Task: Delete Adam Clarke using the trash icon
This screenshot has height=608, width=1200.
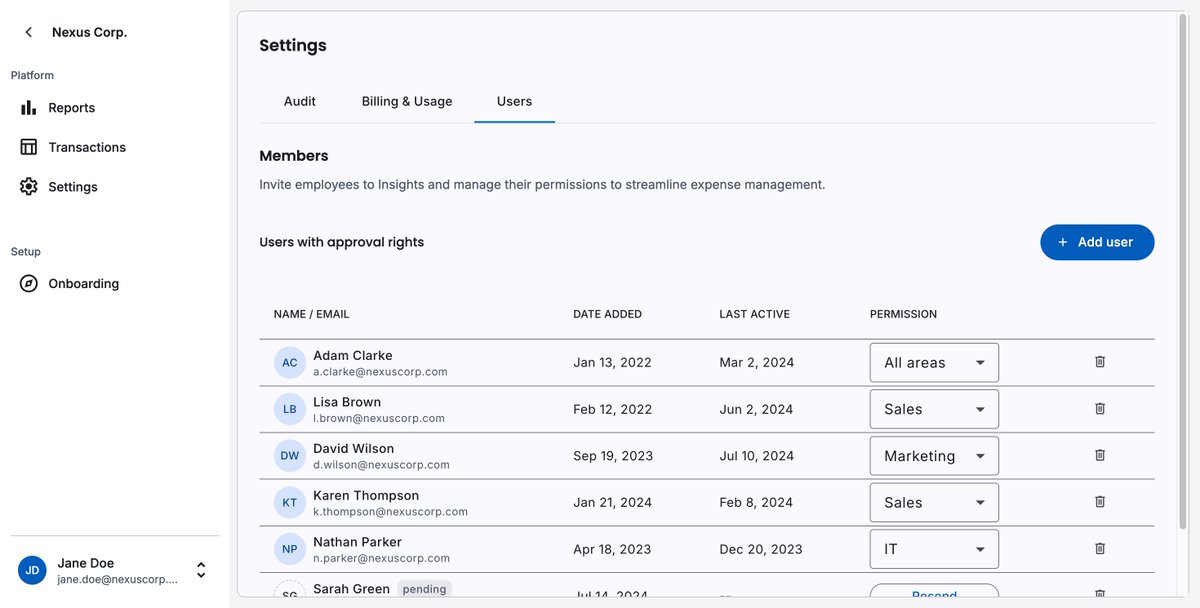Action: (x=1100, y=362)
